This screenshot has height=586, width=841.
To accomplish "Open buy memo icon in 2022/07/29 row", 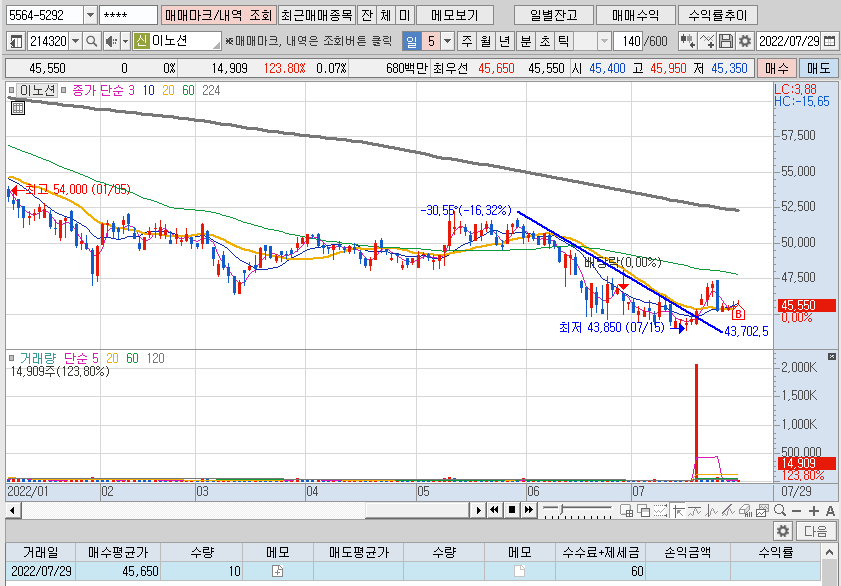I will point(277,572).
